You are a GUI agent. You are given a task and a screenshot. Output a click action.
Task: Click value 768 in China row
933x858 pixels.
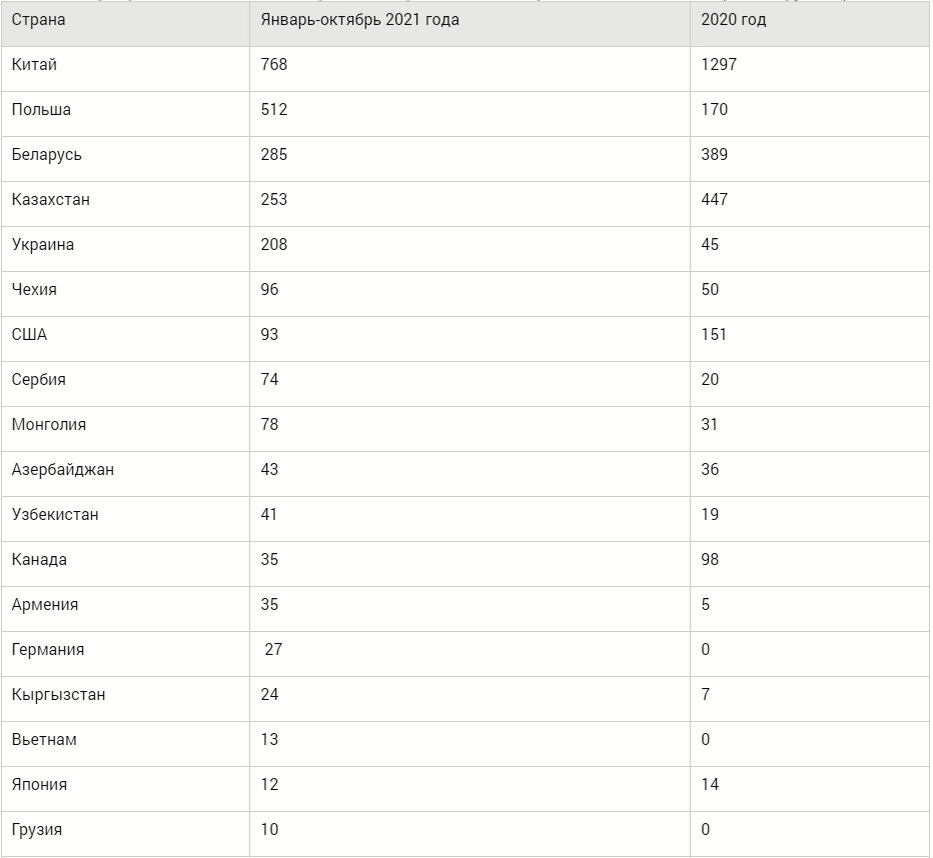(274, 64)
